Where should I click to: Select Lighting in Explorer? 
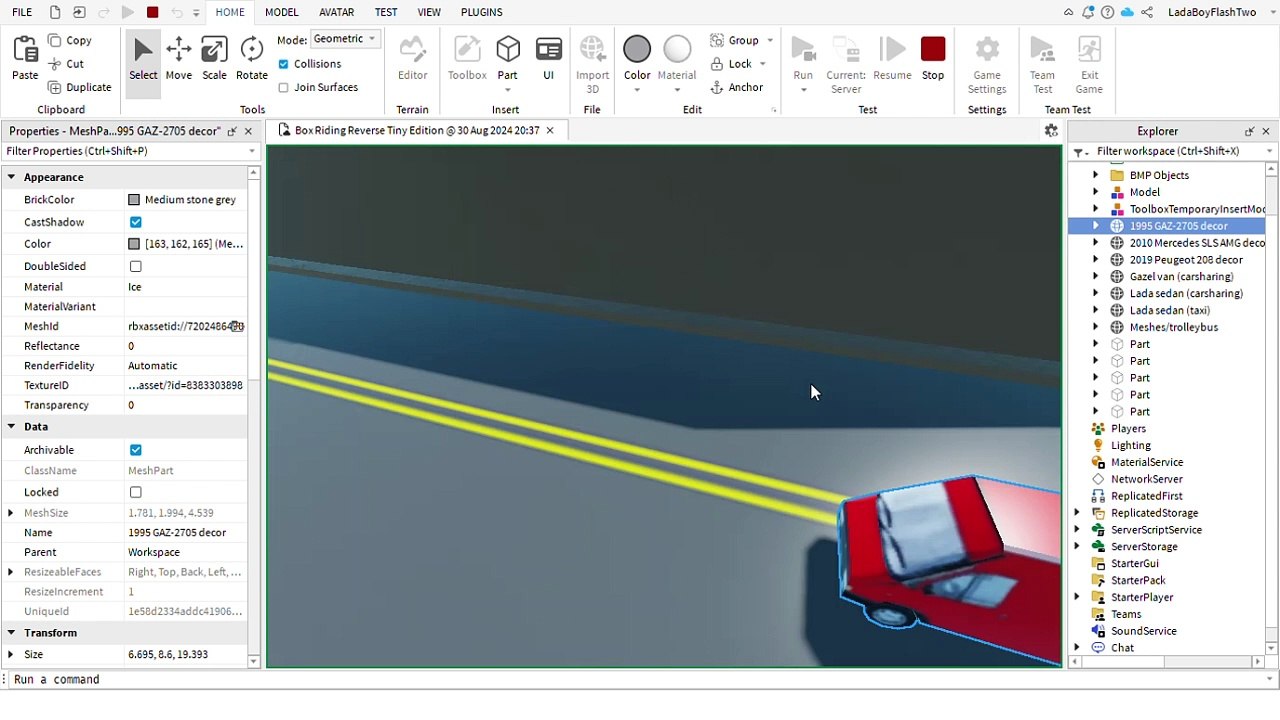pyautogui.click(x=1130, y=445)
